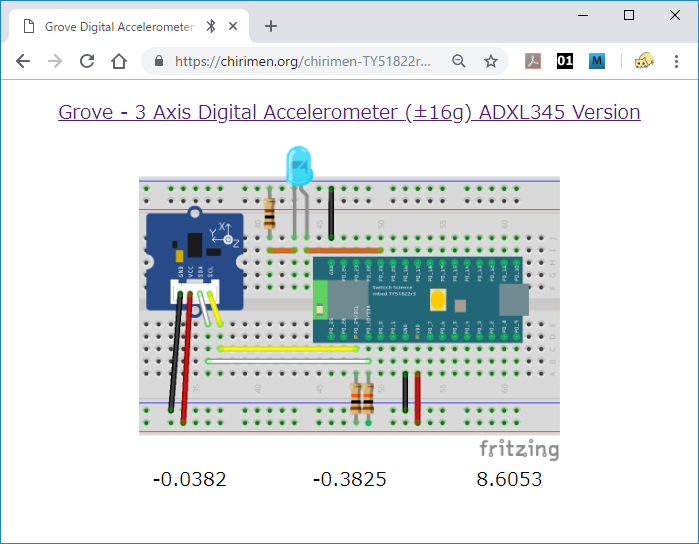The width and height of the screenshot is (699, 544).
Task: Close the Grove Digital Accelerometer tab
Action: [238, 26]
